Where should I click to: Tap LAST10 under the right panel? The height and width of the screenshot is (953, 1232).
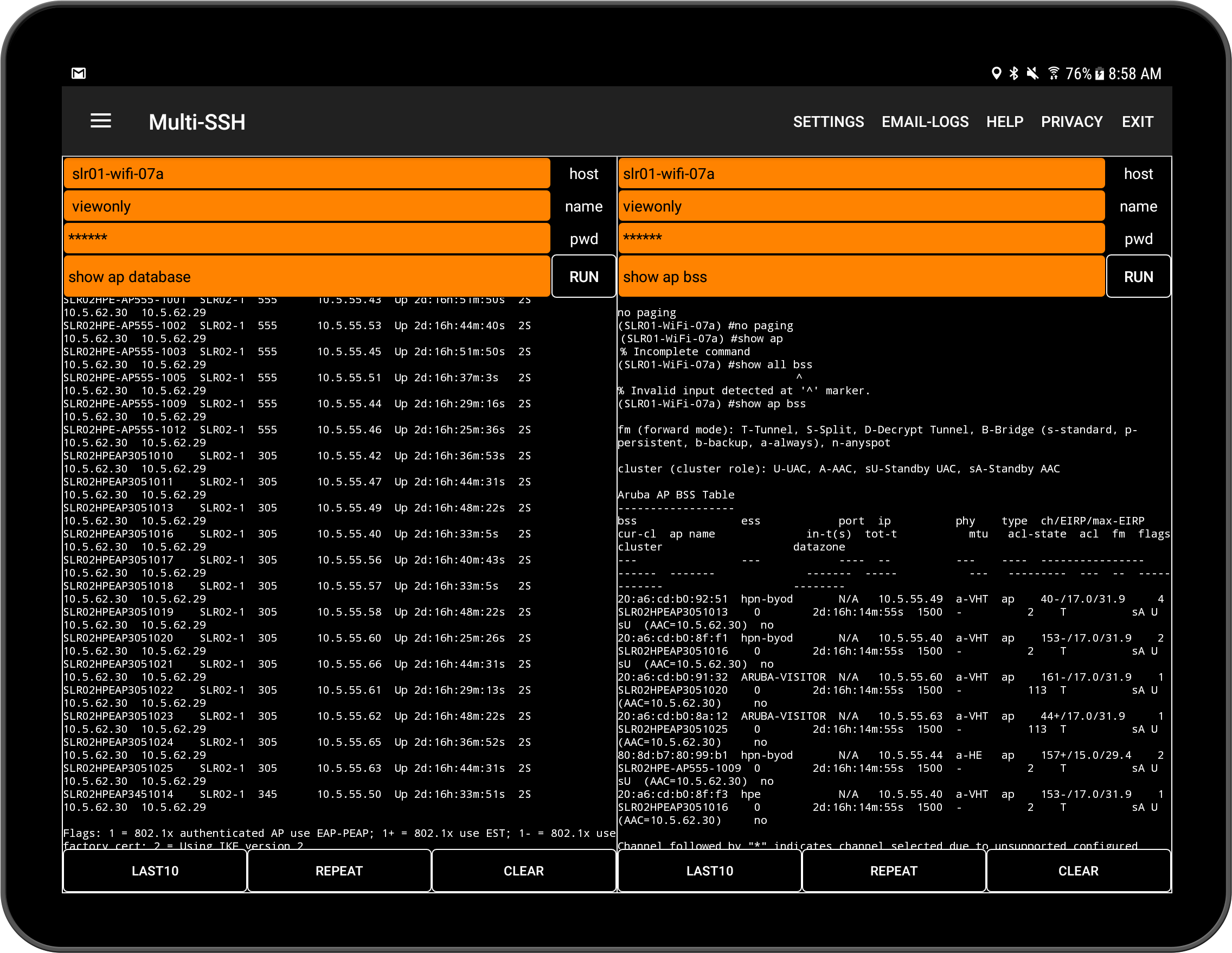pos(710,871)
